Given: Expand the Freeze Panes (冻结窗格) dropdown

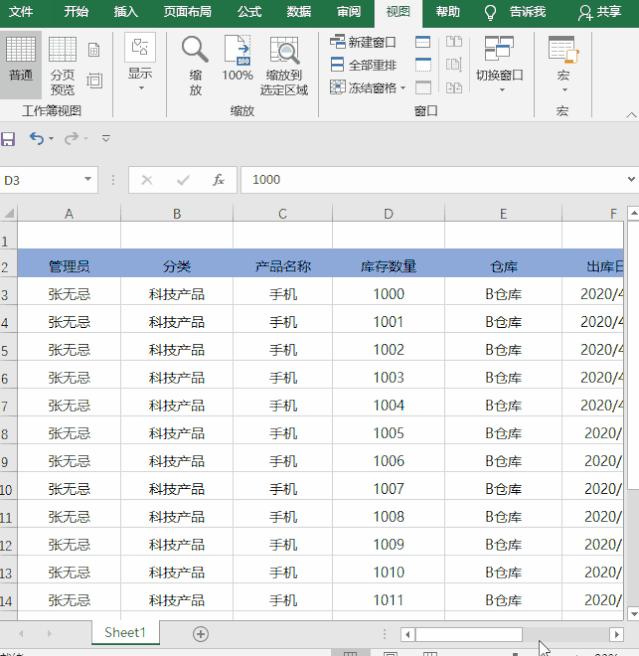Looking at the screenshot, I should [x=368, y=88].
